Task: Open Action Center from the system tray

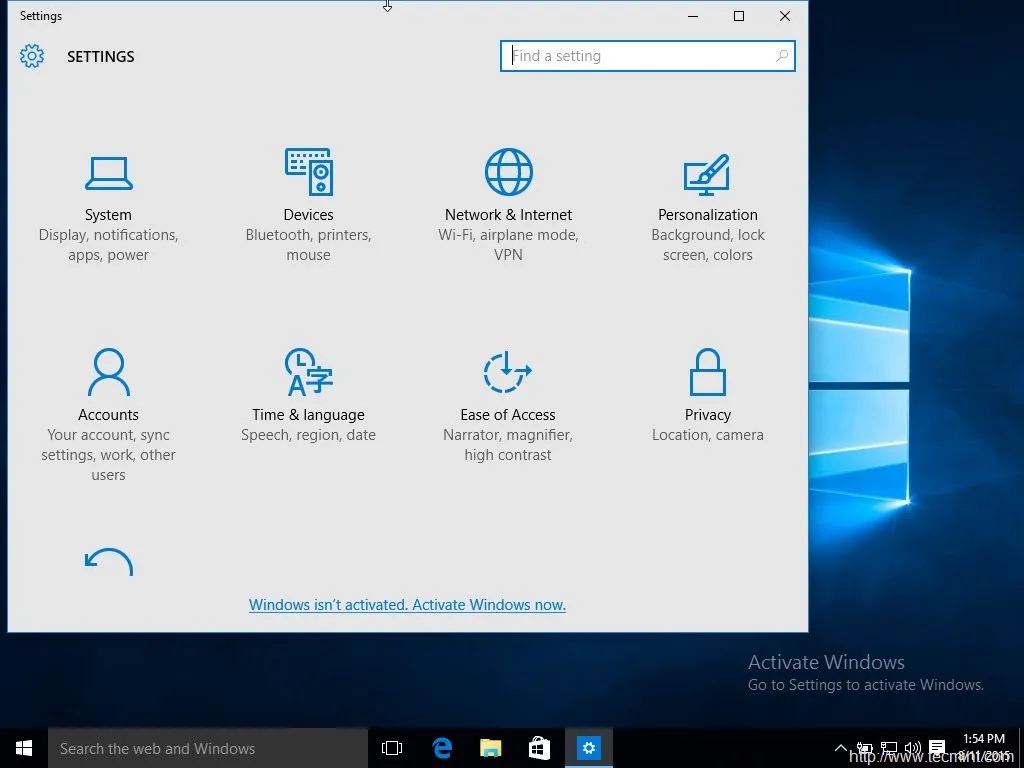Action: pos(937,748)
